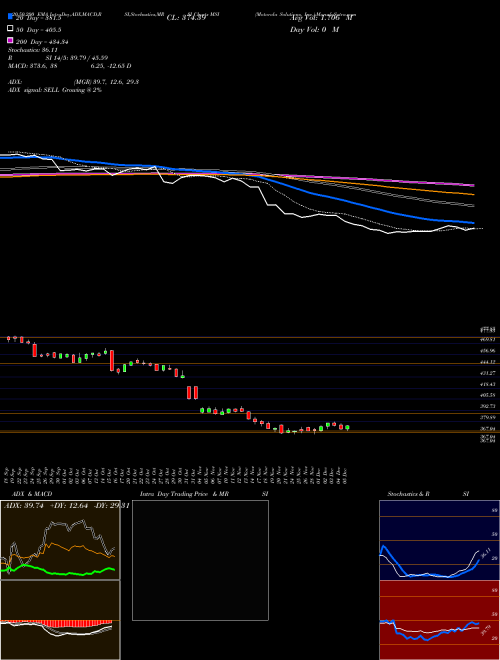Screen dimensions: 500x660
Task: Select the '50 Day = 405.5' legend text
Action: 39,30
